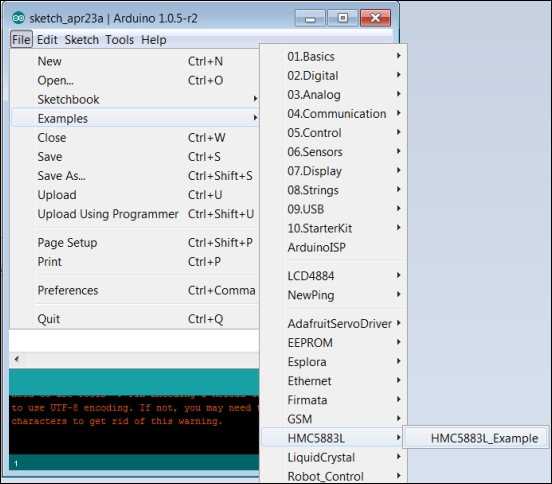The height and width of the screenshot is (484, 552).
Task: Expand the 06.Sensors examples
Action: point(334,152)
